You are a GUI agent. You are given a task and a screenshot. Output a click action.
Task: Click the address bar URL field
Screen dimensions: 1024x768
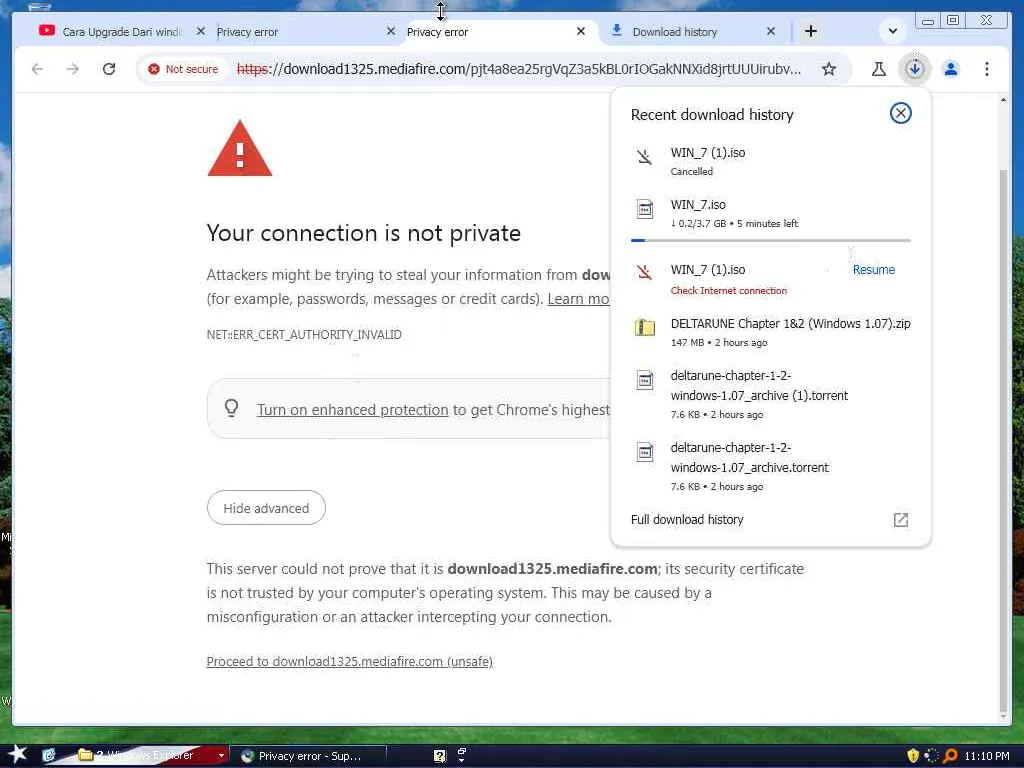click(519, 69)
